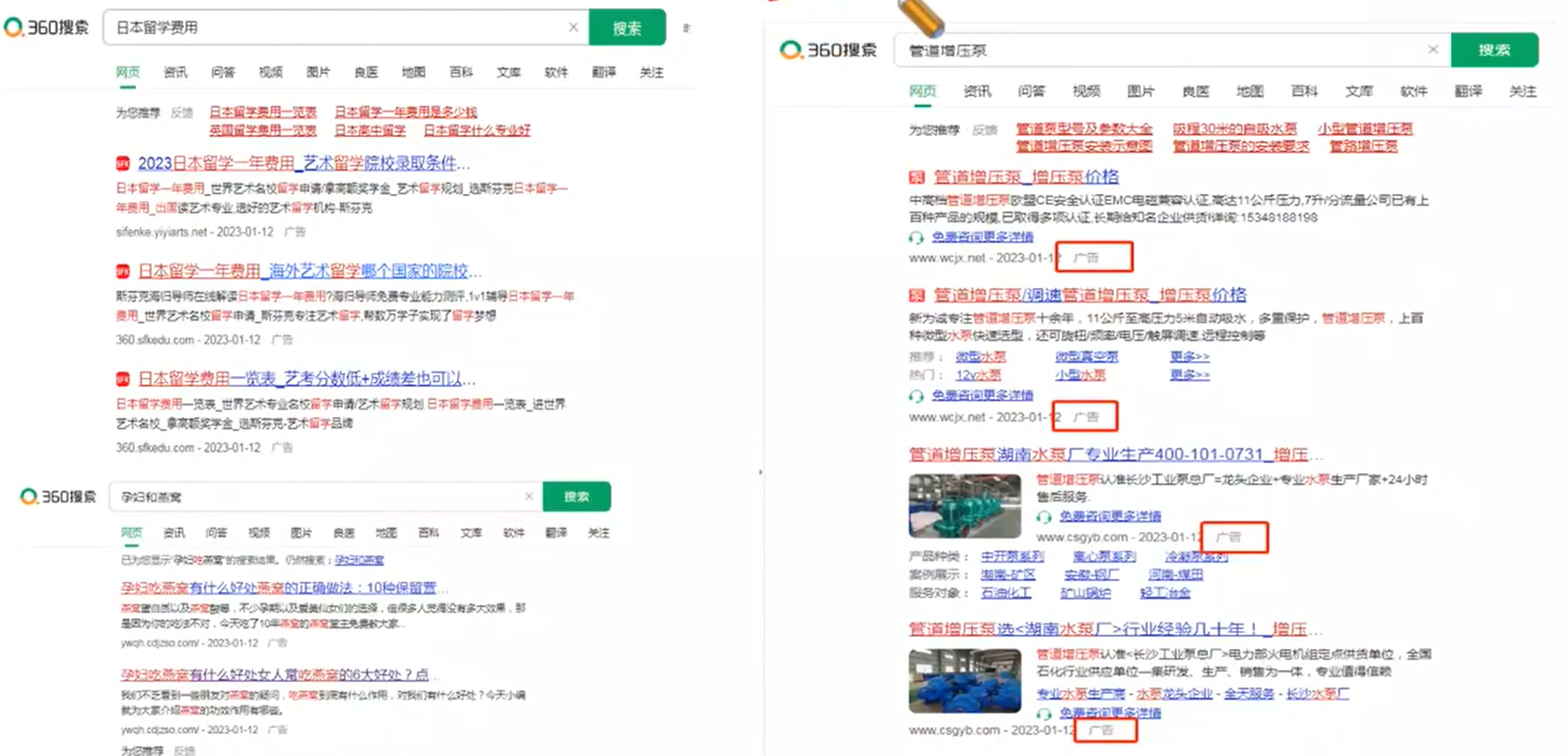Clear the 日本留学费用 search box with X

point(574,27)
